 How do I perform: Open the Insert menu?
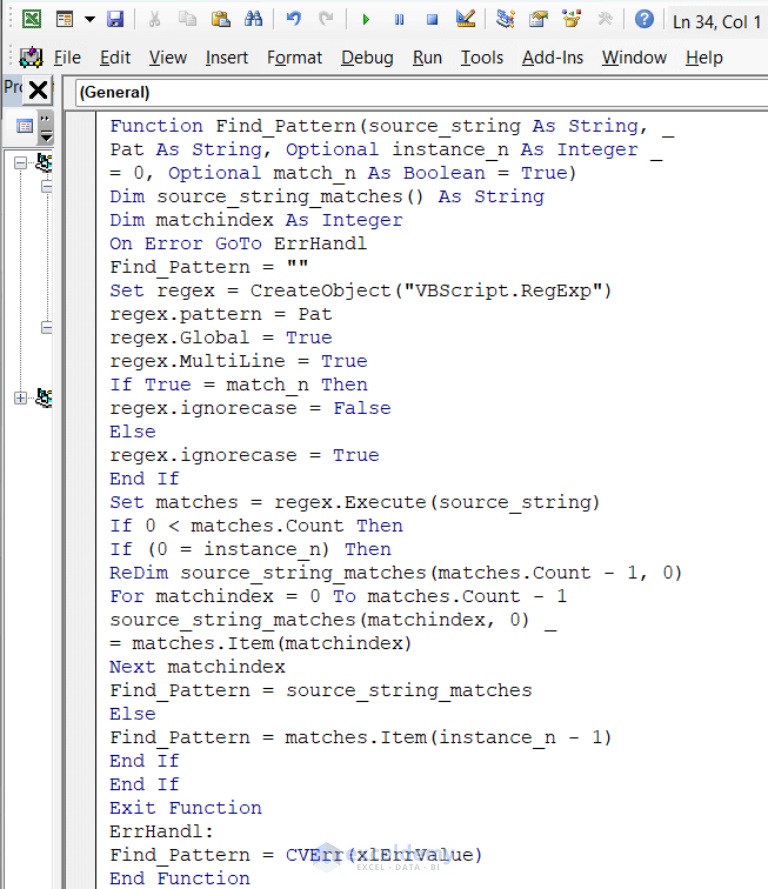[227, 57]
